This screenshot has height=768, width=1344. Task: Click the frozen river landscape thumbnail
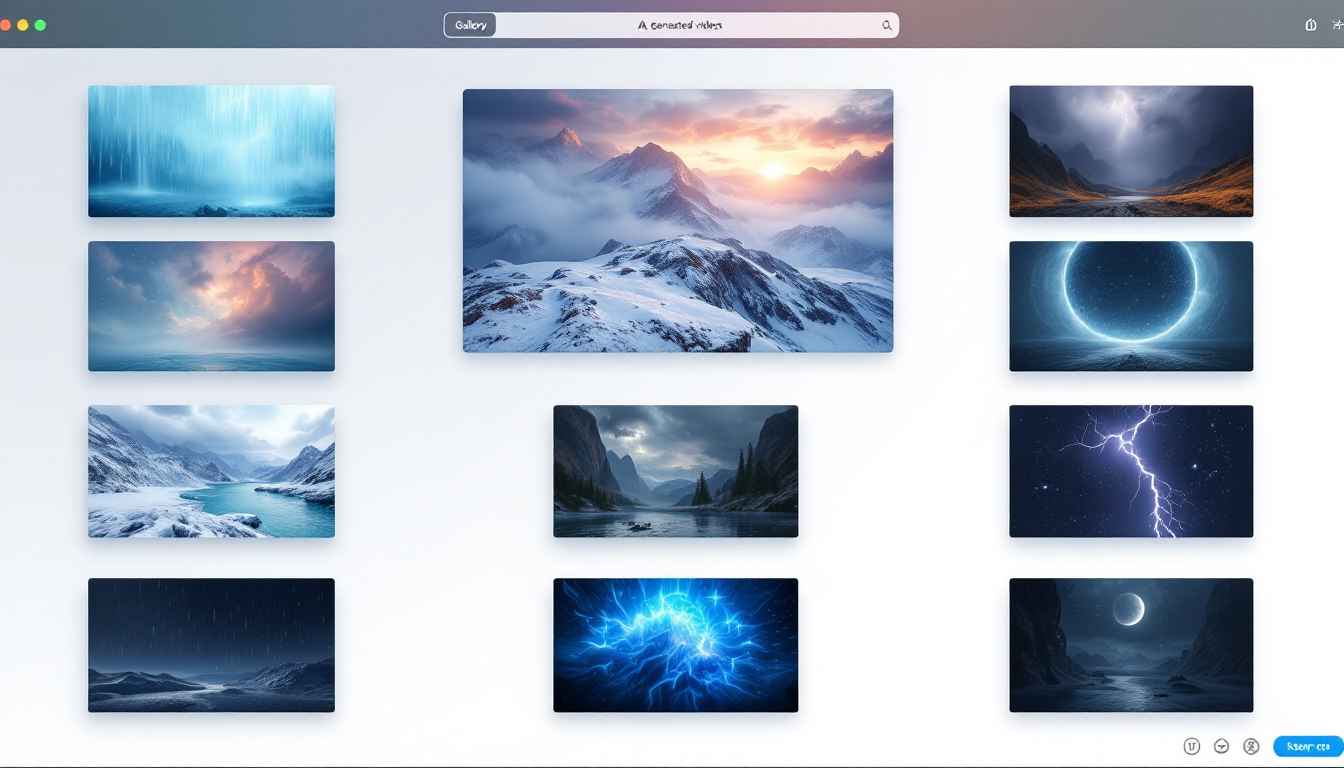click(211, 470)
